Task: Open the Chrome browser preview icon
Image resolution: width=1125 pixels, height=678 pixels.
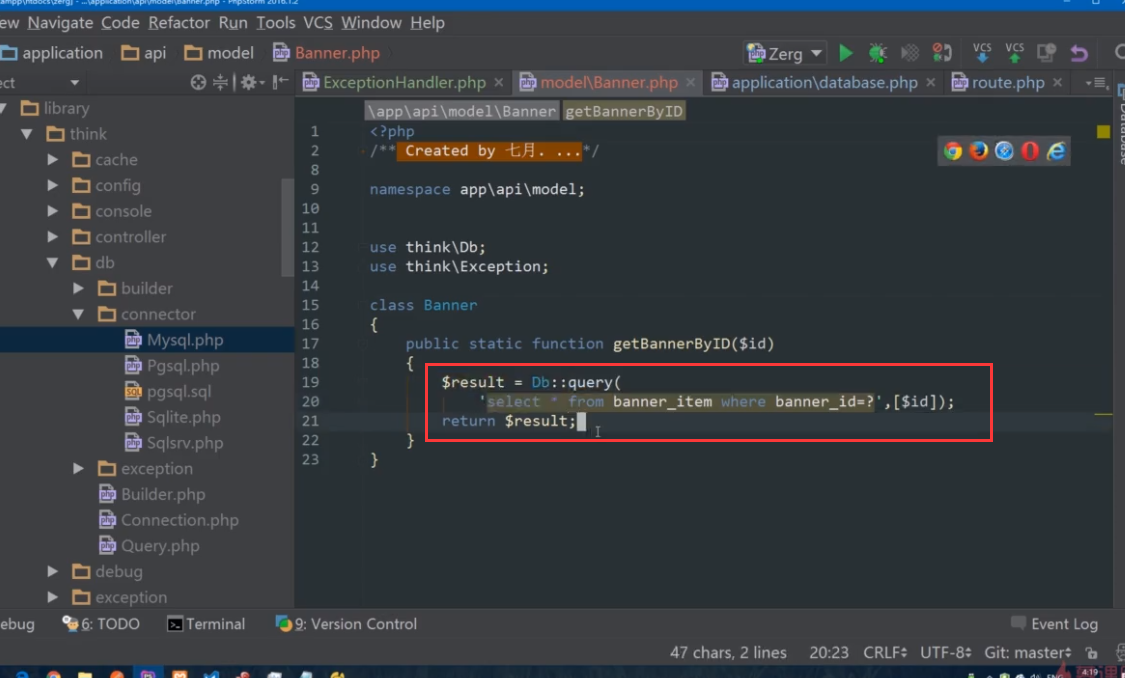Action: [x=952, y=151]
